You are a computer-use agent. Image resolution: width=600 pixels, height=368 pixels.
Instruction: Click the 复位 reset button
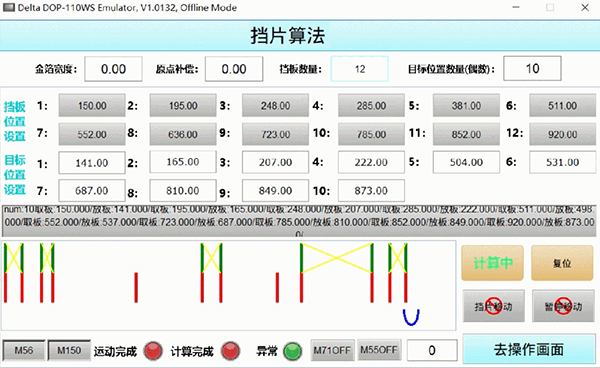562,263
